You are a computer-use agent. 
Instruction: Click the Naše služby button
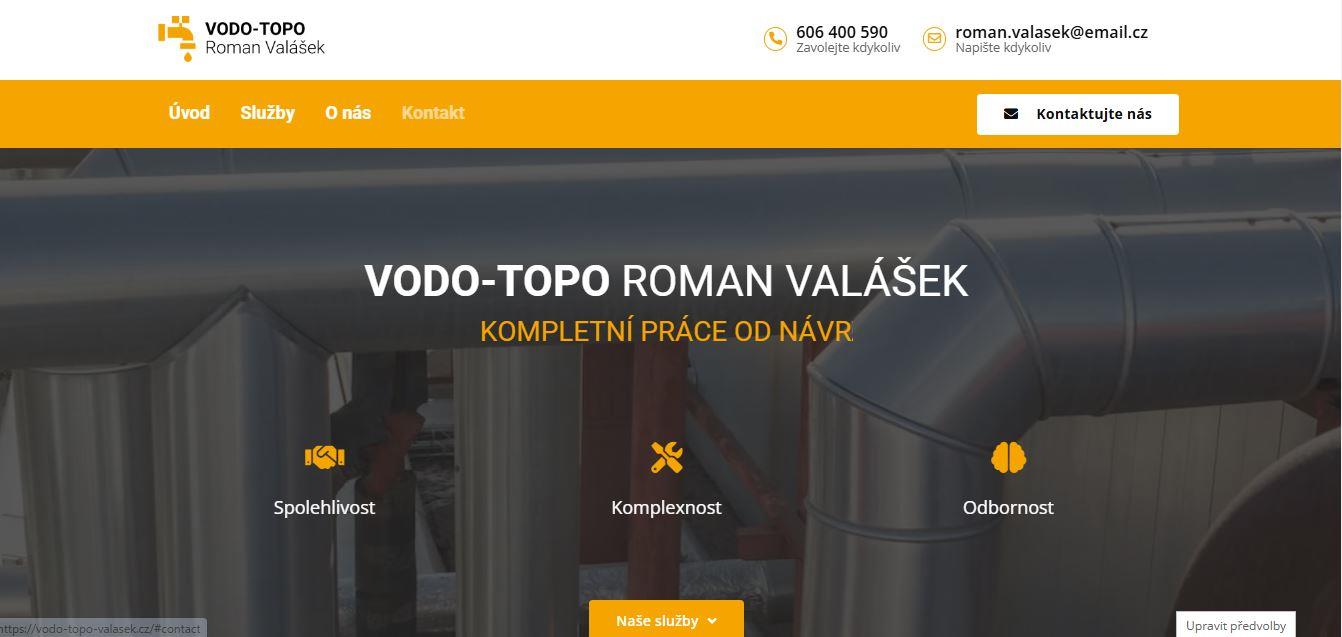click(x=666, y=619)
